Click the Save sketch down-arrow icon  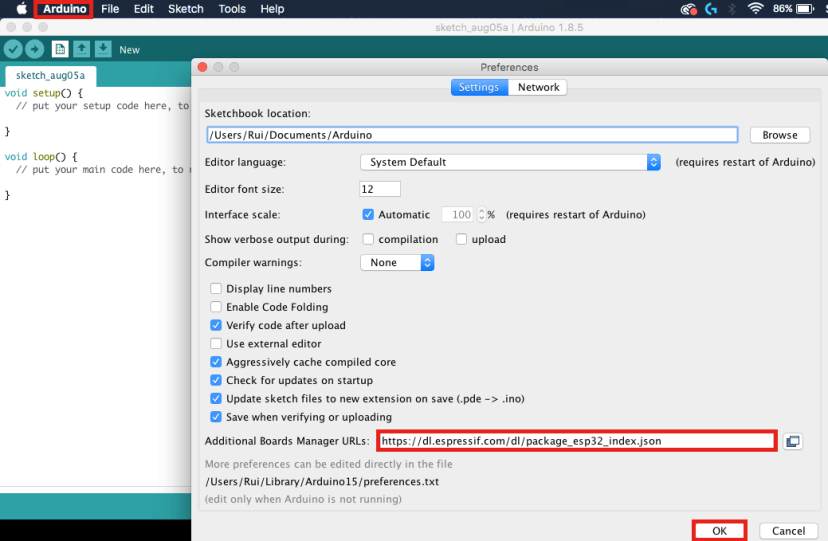[x=102, y=49]
